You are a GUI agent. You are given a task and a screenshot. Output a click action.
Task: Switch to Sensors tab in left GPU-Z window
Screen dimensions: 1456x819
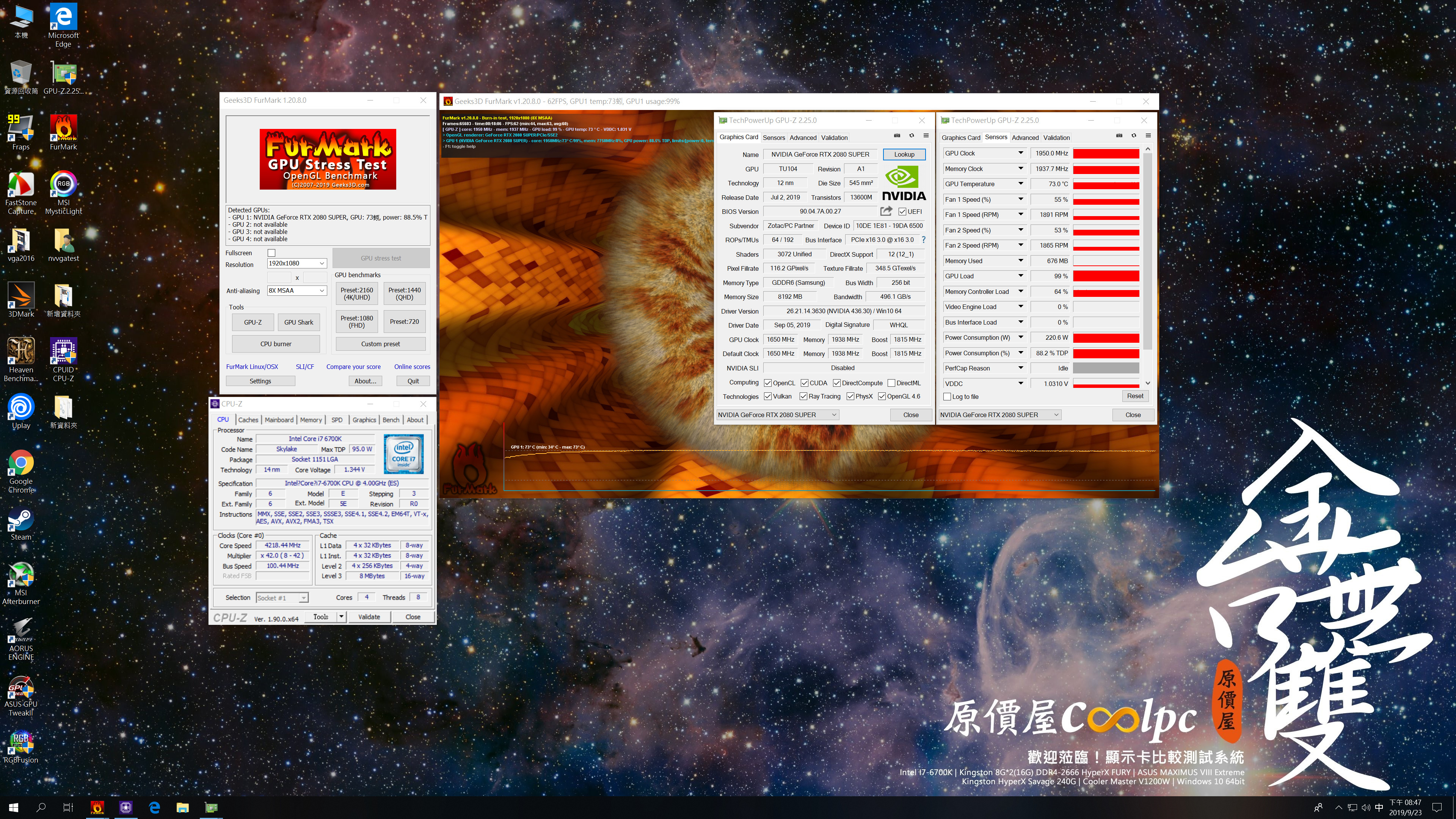pyautogui.click(x=773, y=137)
